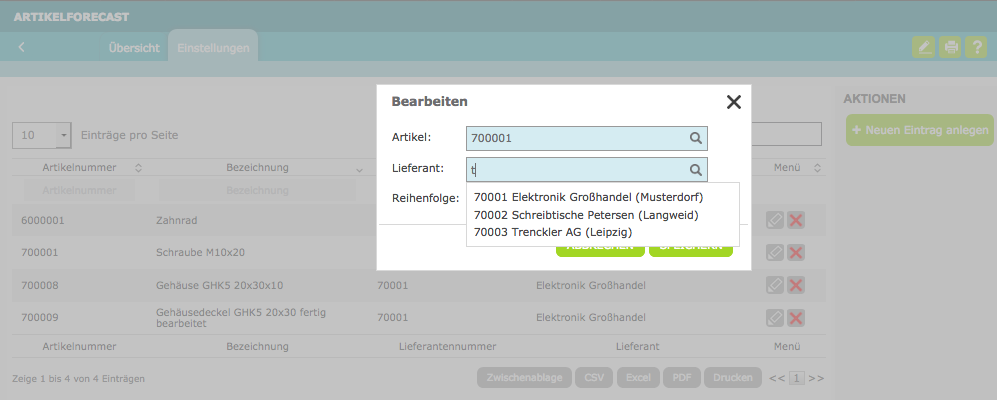Click the pencil edit icon in top toolbar
Screen dimensions: 997x400
click(923, 47)
